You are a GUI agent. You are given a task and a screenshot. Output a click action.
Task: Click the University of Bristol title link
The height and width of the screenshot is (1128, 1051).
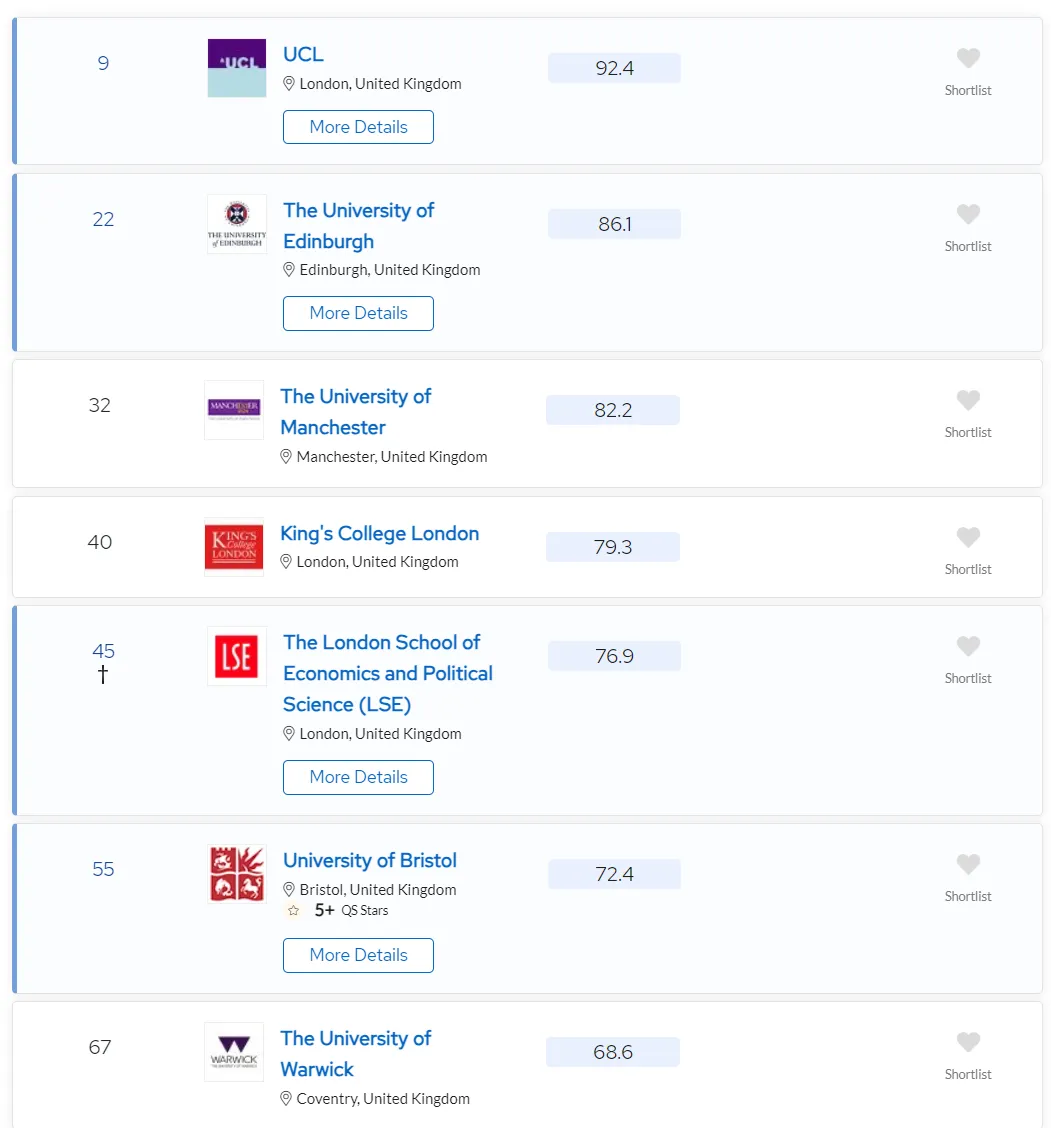(x=370, y=860)
